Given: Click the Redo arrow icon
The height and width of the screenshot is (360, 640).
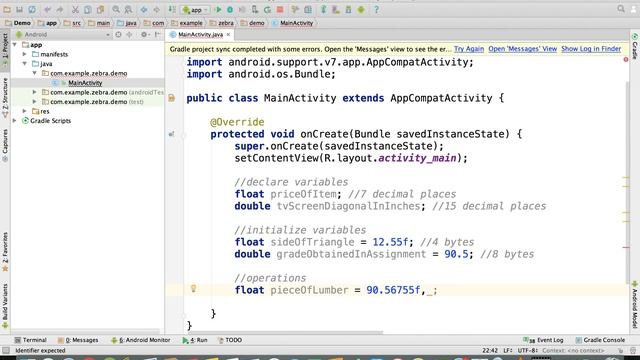Looking at the screenshot, I should (60, 9).
